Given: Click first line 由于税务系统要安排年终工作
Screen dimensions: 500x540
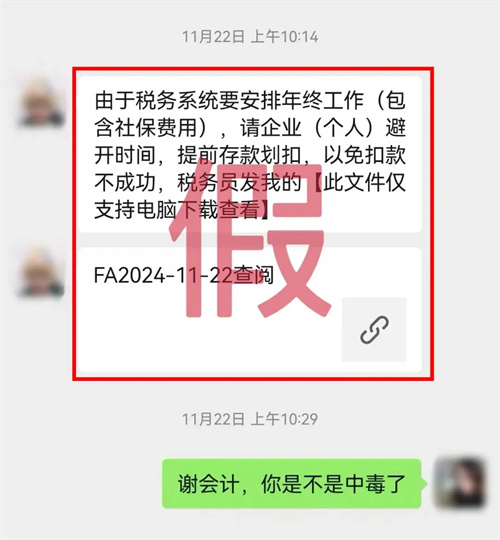Looking at the screenshot, I should coord(229,101).
